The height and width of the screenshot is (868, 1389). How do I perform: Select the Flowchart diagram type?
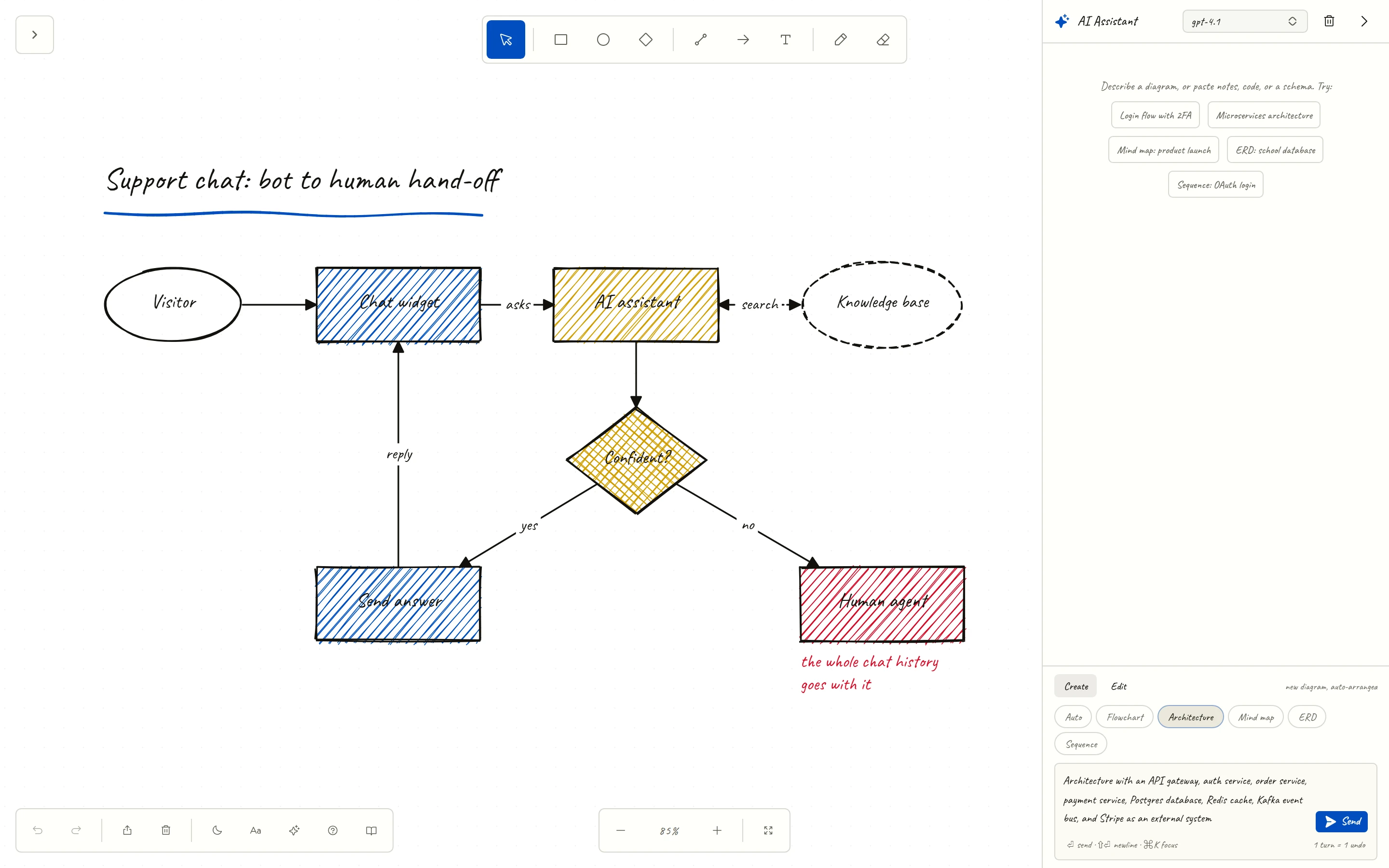1125,717
